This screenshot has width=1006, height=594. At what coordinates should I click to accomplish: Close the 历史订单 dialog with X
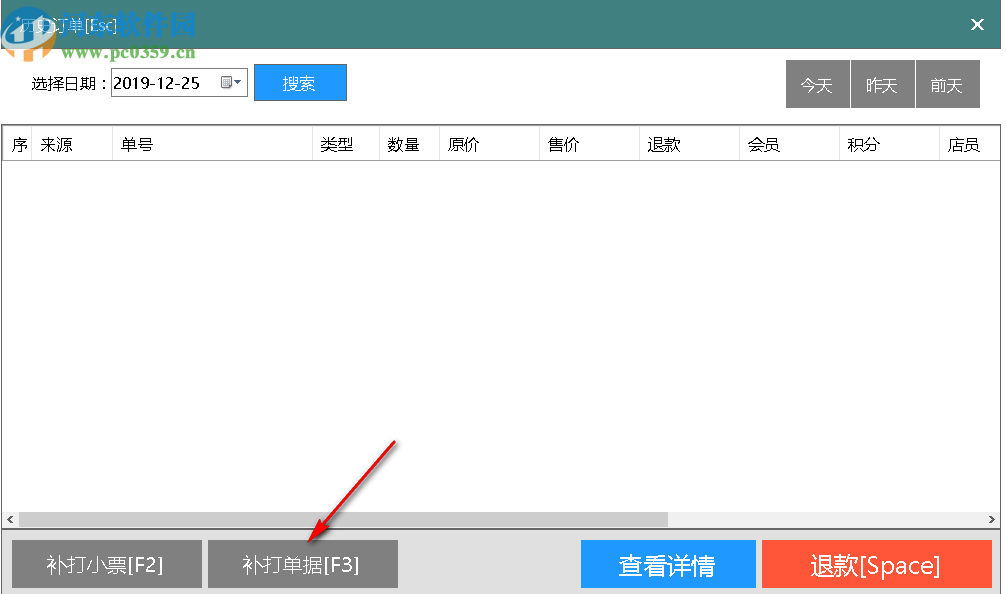(977, 24)
